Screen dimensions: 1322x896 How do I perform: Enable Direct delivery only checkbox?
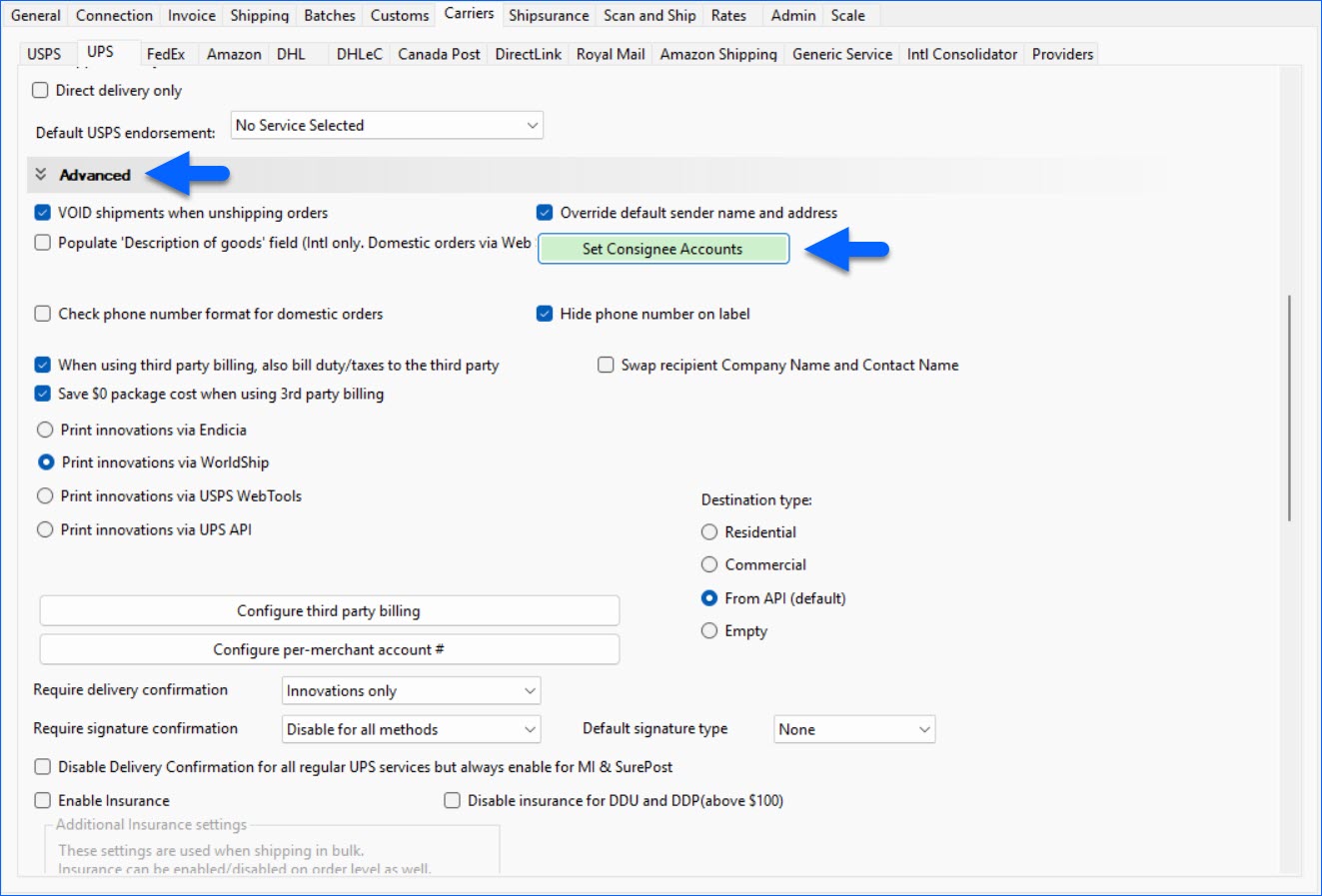point(41,91)
